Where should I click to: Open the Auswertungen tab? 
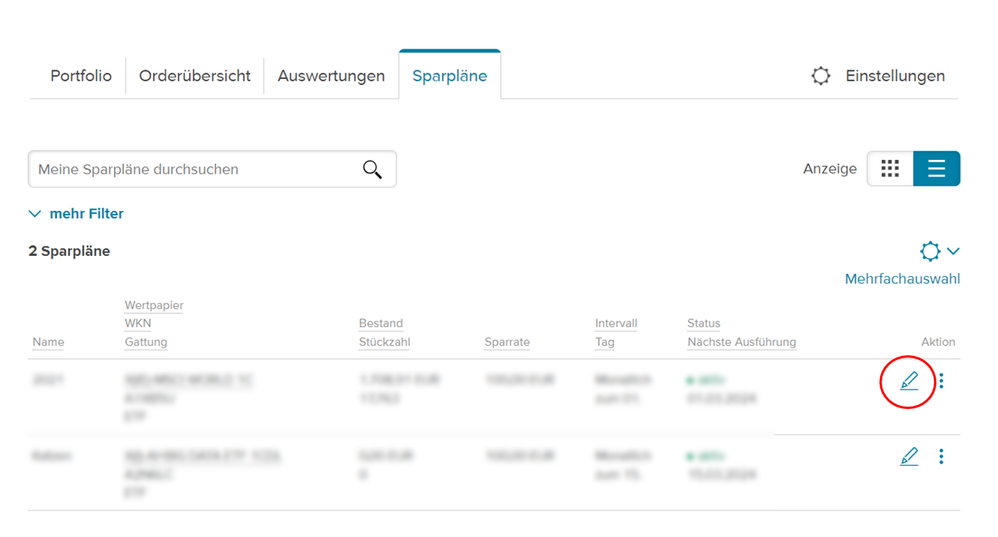[x=331, y=76]
